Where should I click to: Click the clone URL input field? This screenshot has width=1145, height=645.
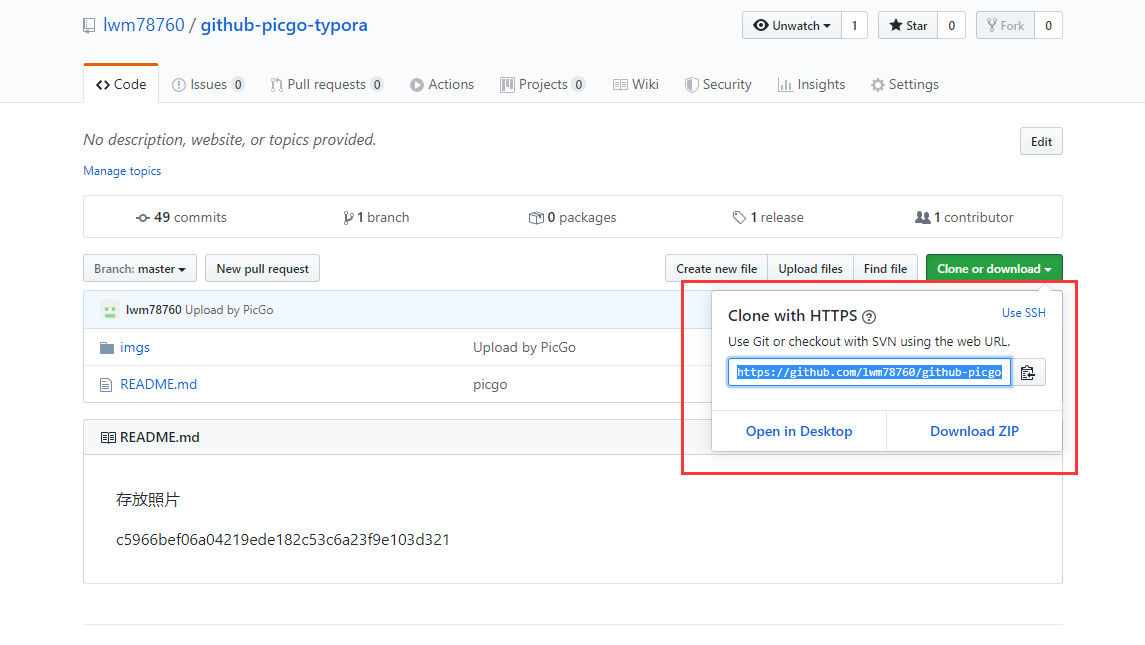point(869,373)
